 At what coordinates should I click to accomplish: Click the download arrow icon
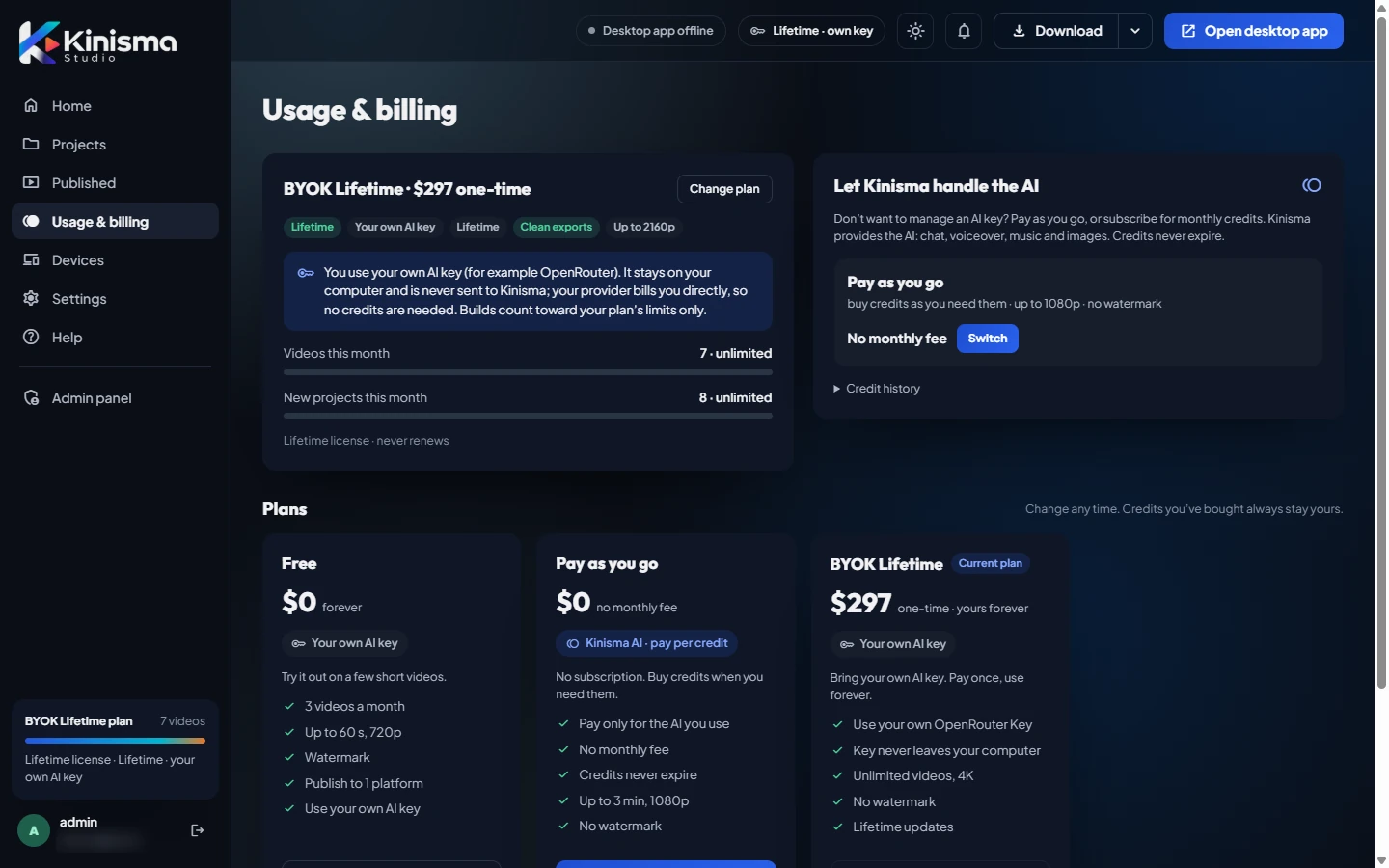pyautogui.click(x=1019, y=31)
